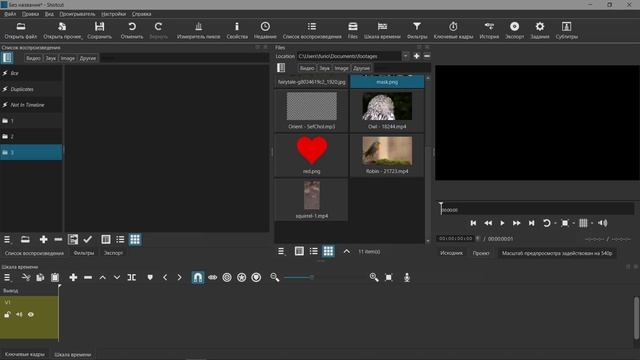Open the Filters funnel icon in the top toolbar
The width and height of the screenshot is (640, 360).
coord(417,27)
